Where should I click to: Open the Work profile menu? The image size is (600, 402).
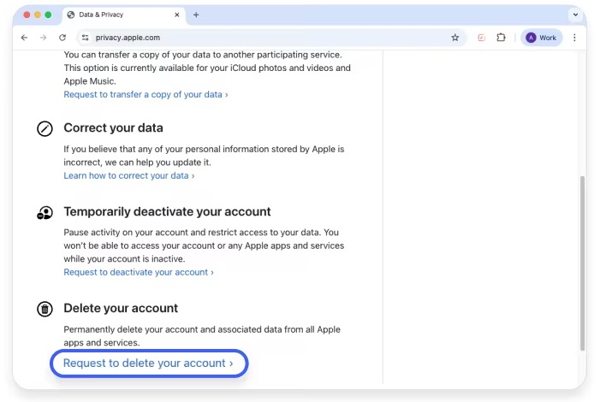click(541, 37)
